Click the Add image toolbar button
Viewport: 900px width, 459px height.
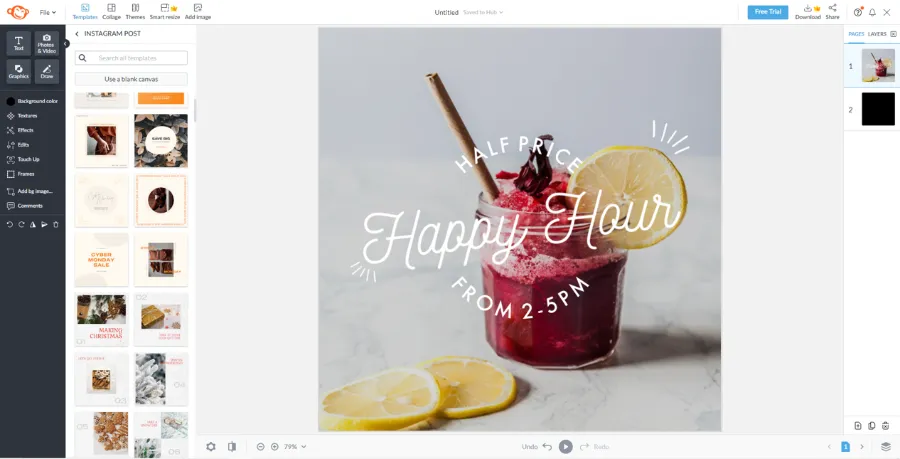click(198, 11)
